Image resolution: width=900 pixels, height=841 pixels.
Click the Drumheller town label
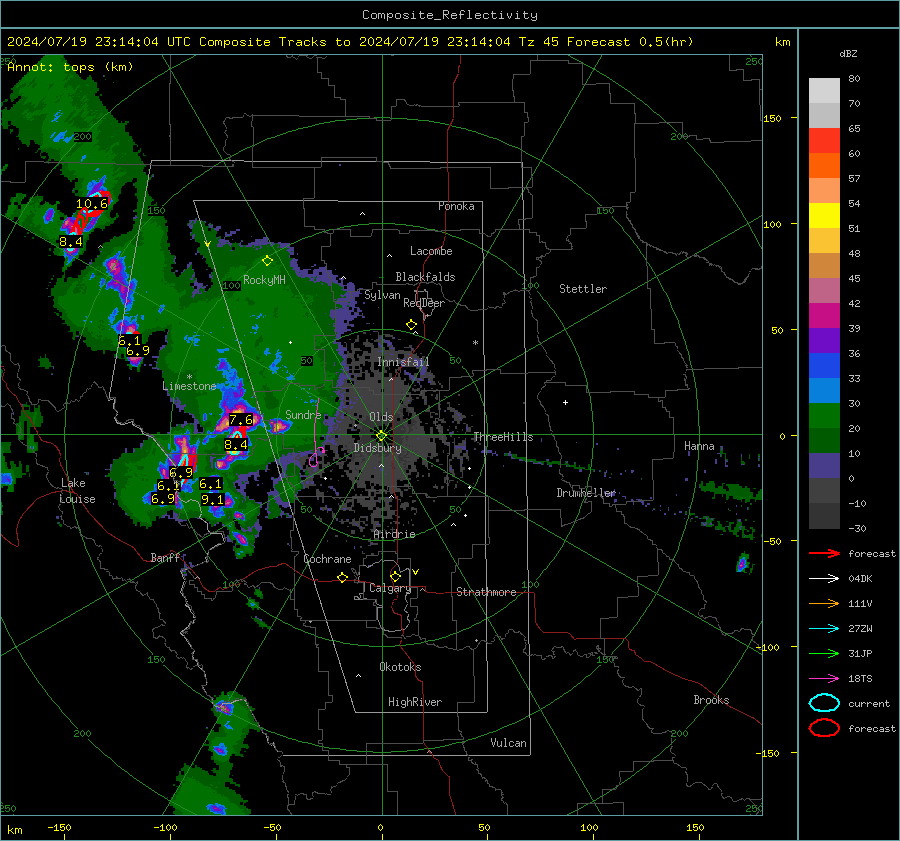(x=586, y=493)
